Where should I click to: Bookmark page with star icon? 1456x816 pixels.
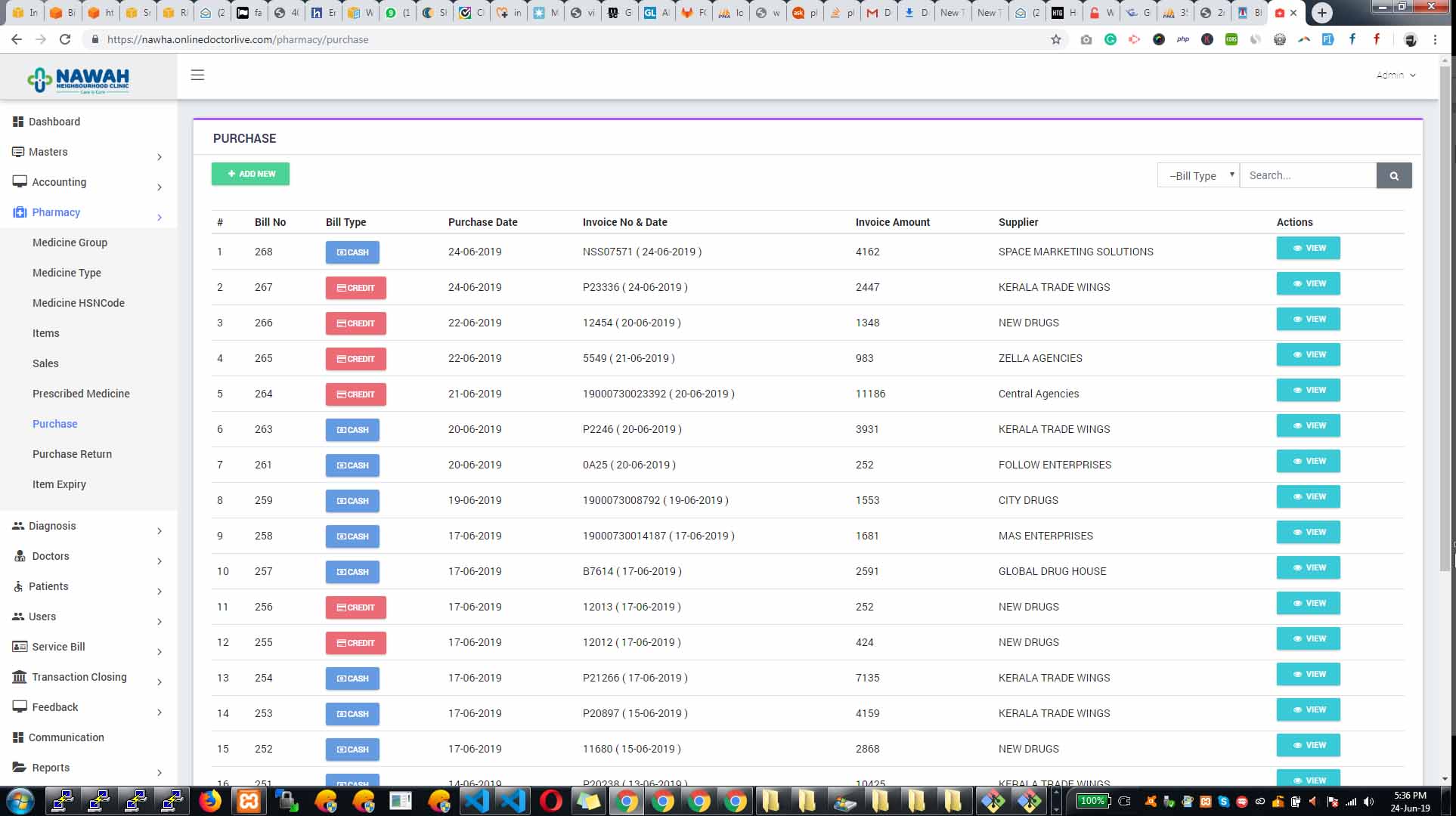click(1056, 39)
